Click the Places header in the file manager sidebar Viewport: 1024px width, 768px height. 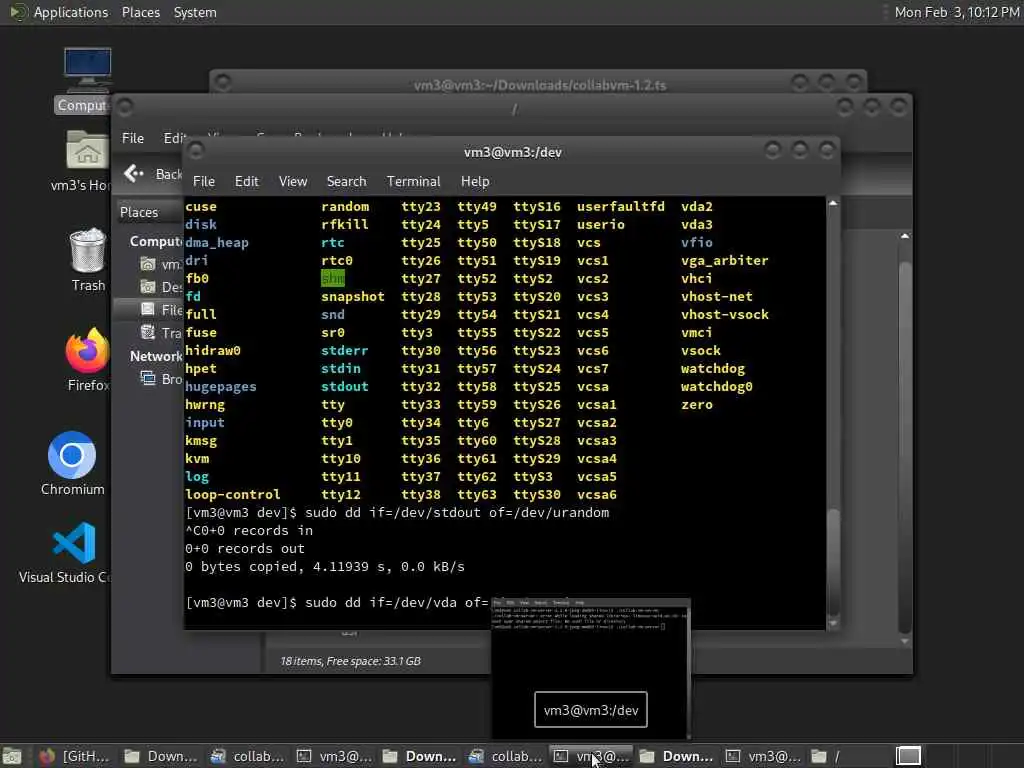138,212
